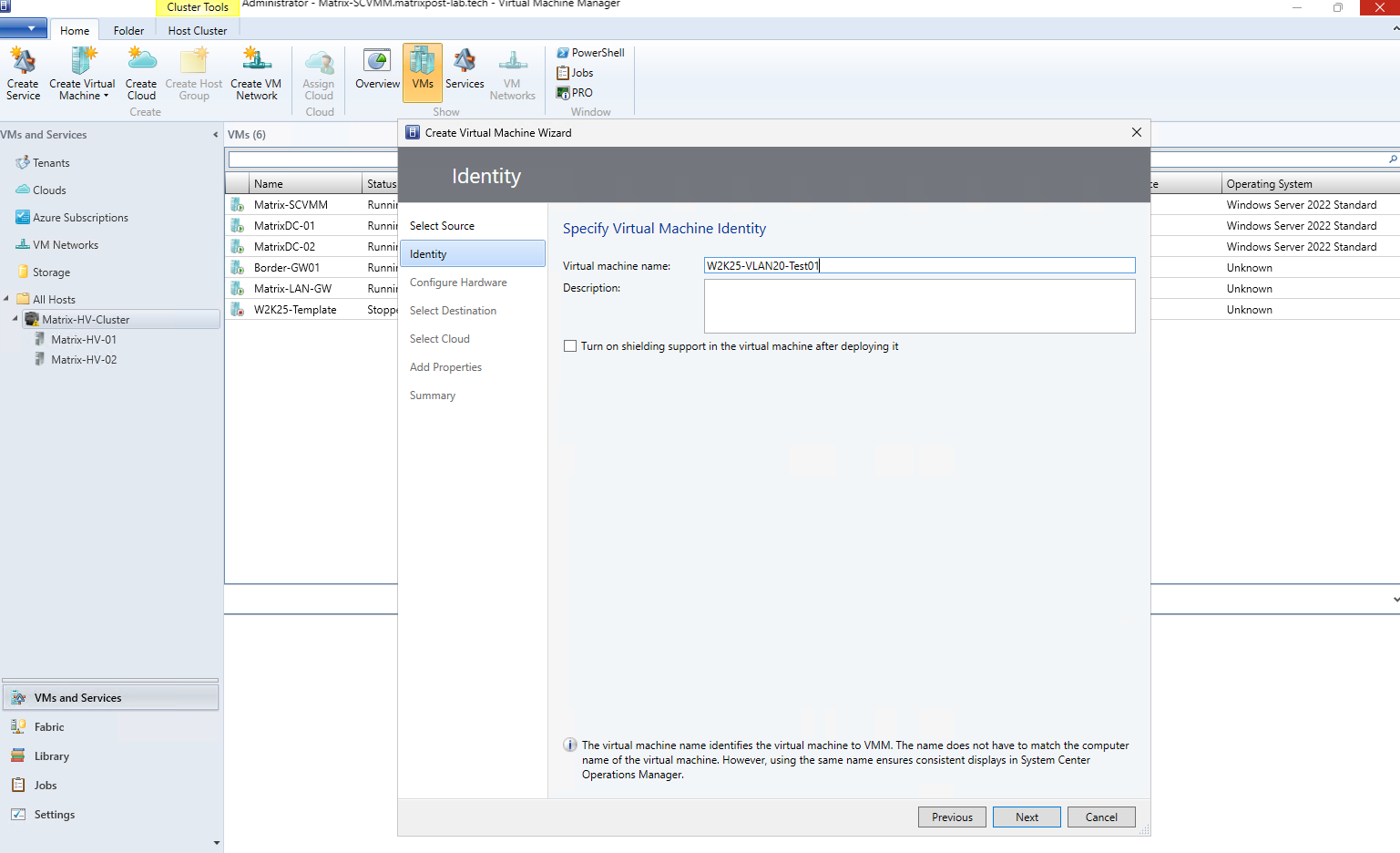Sort the VM list by Operating System column

pyautogui.click(x=1311, y=184)
